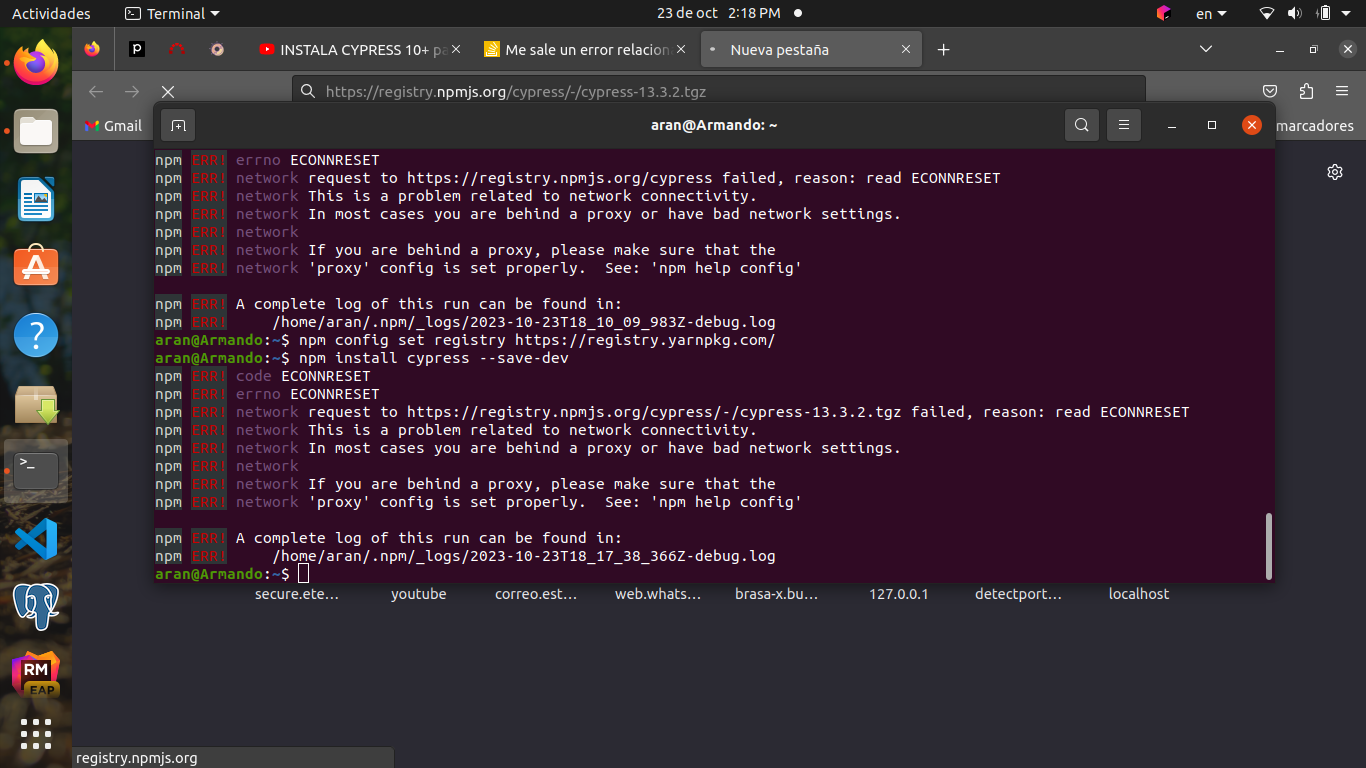Viewport: 1366px width, 768px height.
Task: Click the Terminal command prompt cursor
Action: pyautogui.click(x=304, y=574)
